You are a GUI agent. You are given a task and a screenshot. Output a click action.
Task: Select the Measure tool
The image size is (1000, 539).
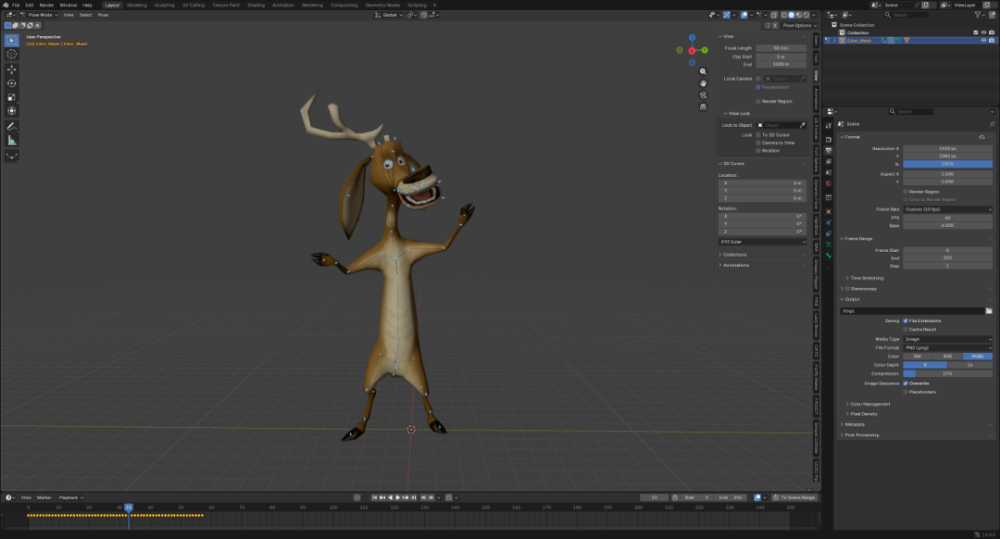point(11,140)
